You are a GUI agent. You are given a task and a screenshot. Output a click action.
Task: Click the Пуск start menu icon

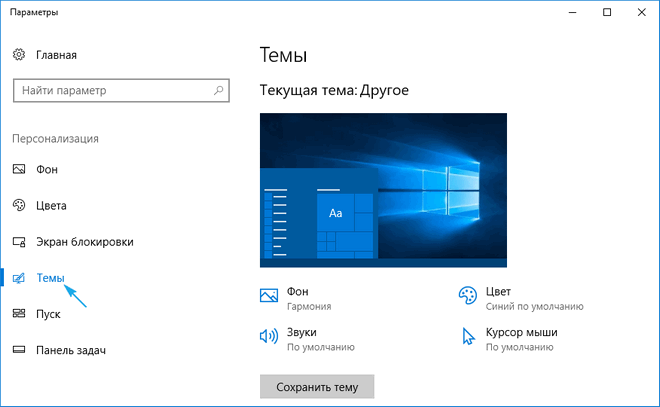tap(19, 314)
